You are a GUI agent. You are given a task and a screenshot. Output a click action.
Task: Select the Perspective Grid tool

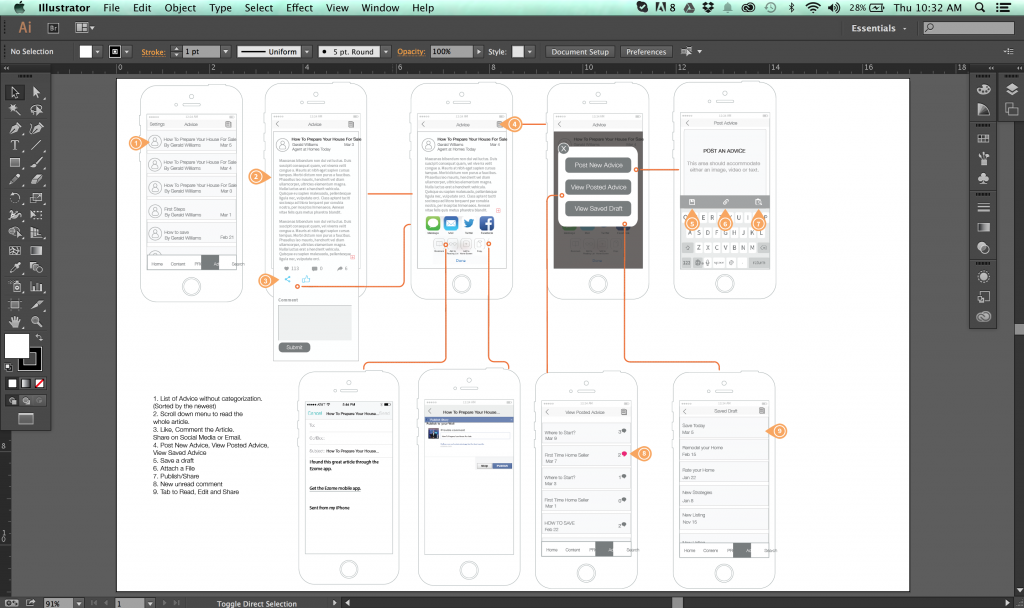(36, 232)
